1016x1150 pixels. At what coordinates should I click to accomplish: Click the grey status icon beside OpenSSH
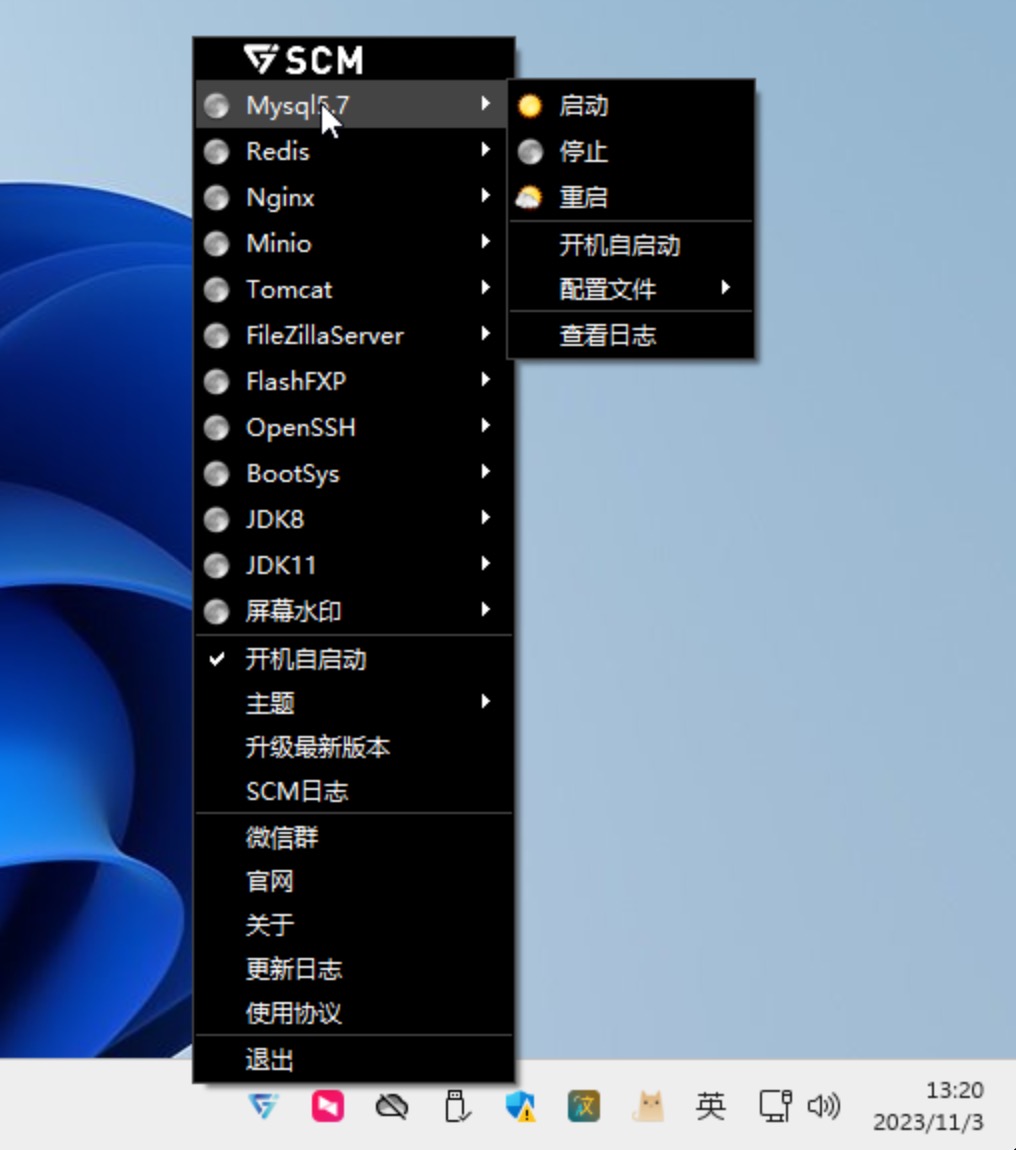216,428
